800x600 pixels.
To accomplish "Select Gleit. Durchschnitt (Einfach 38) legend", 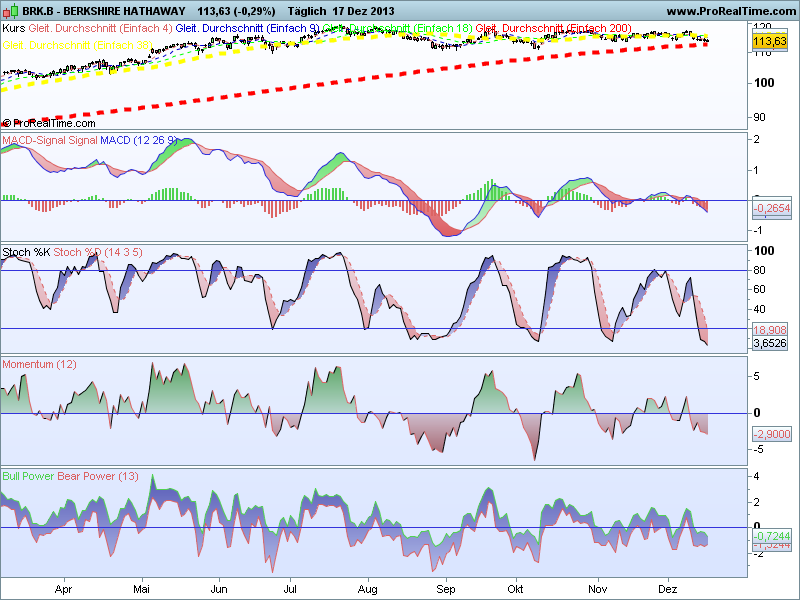I will [78, 45].
